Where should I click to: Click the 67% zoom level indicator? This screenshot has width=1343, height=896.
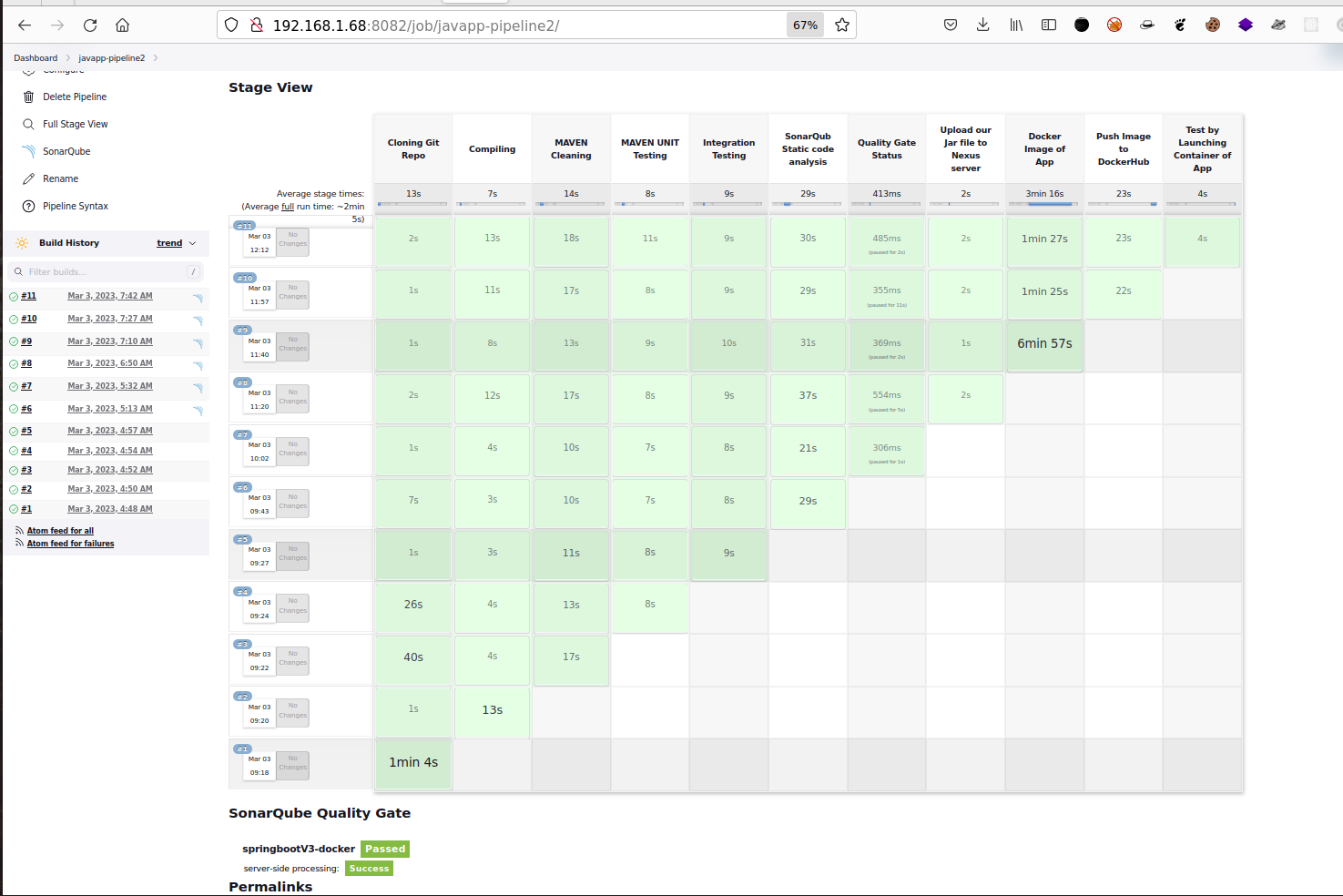point(805,25)
